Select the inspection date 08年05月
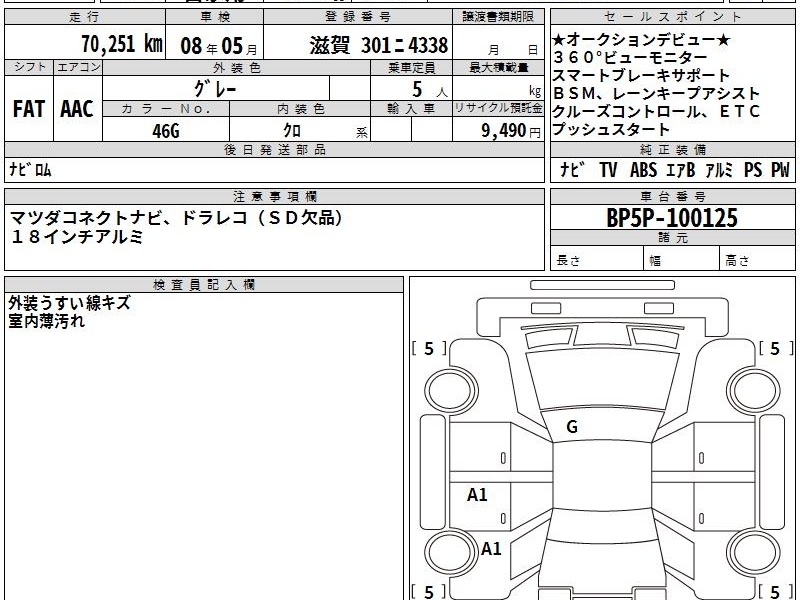Screen dimensions: 800x600 (218, 46)
